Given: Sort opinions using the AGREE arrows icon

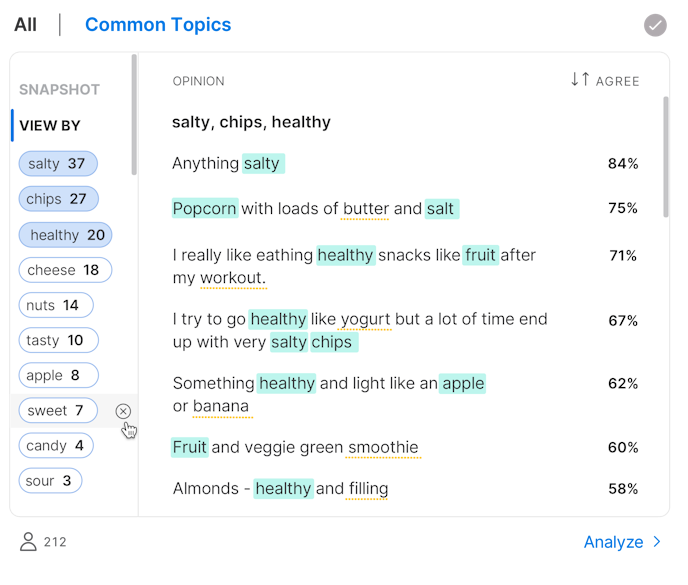Looking at the screenshot, I should click(580, 79).
